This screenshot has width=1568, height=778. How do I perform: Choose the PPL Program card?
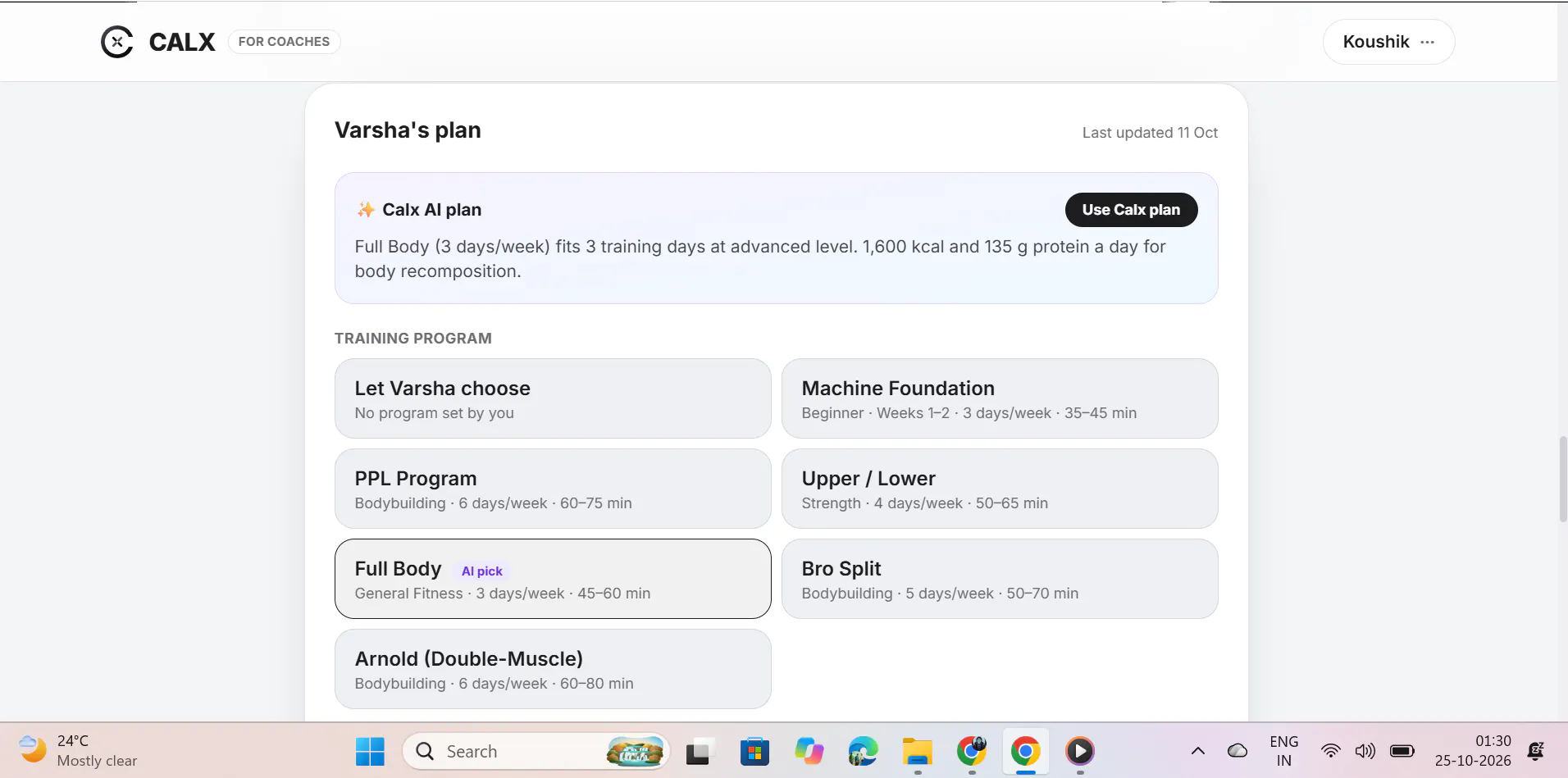pos(553,489)
